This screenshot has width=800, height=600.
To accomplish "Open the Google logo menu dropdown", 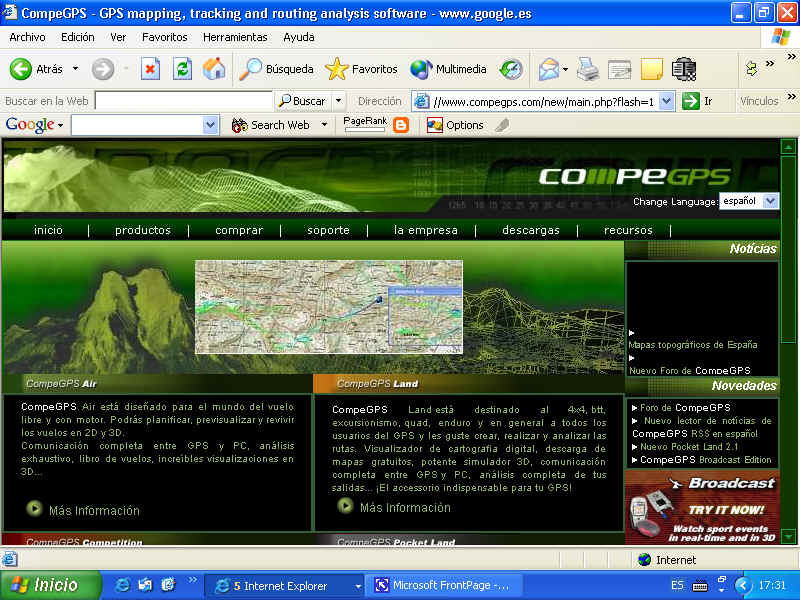I will click(60, 126).
